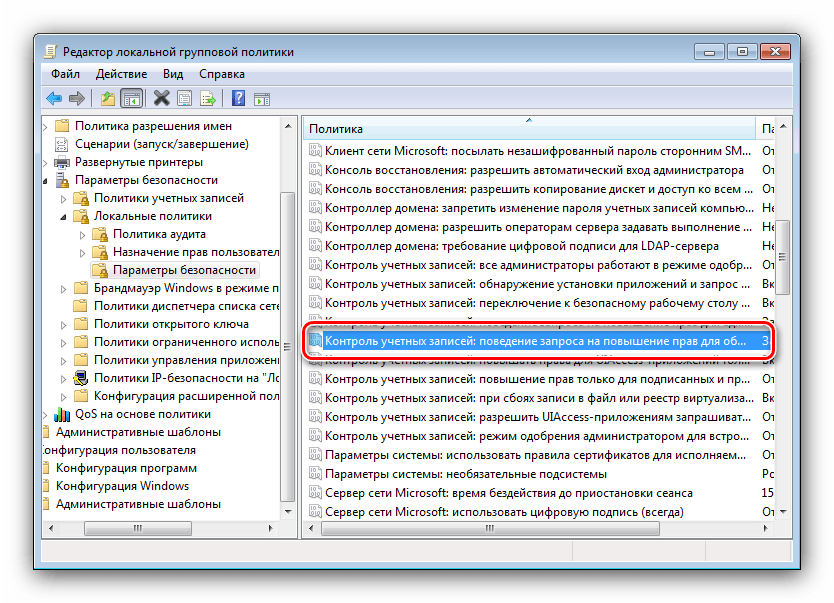This screenshot has height=603, width=834.
Task: Toggle the console tree toolbar icon
Action: point(130,98)
